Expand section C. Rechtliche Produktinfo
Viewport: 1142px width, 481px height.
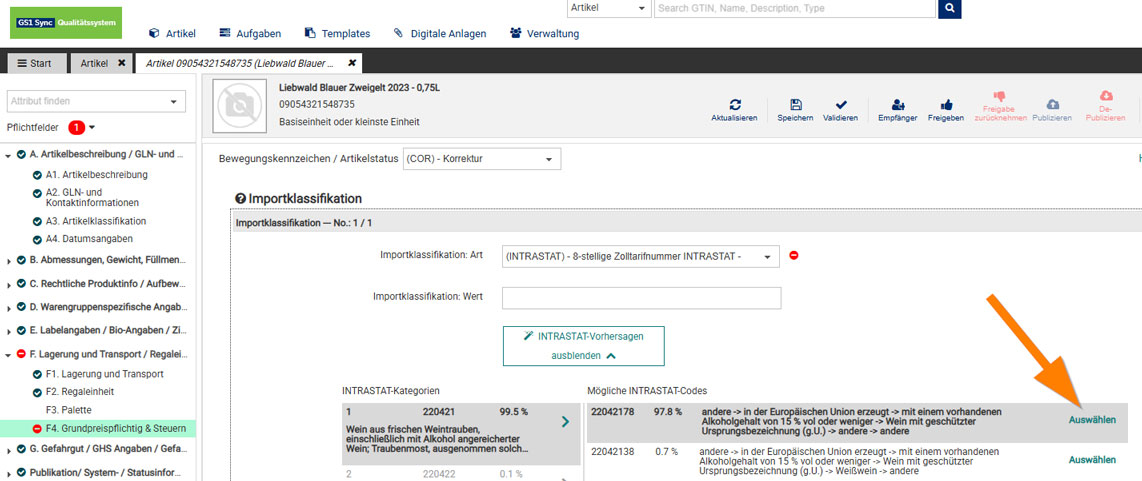8,284
